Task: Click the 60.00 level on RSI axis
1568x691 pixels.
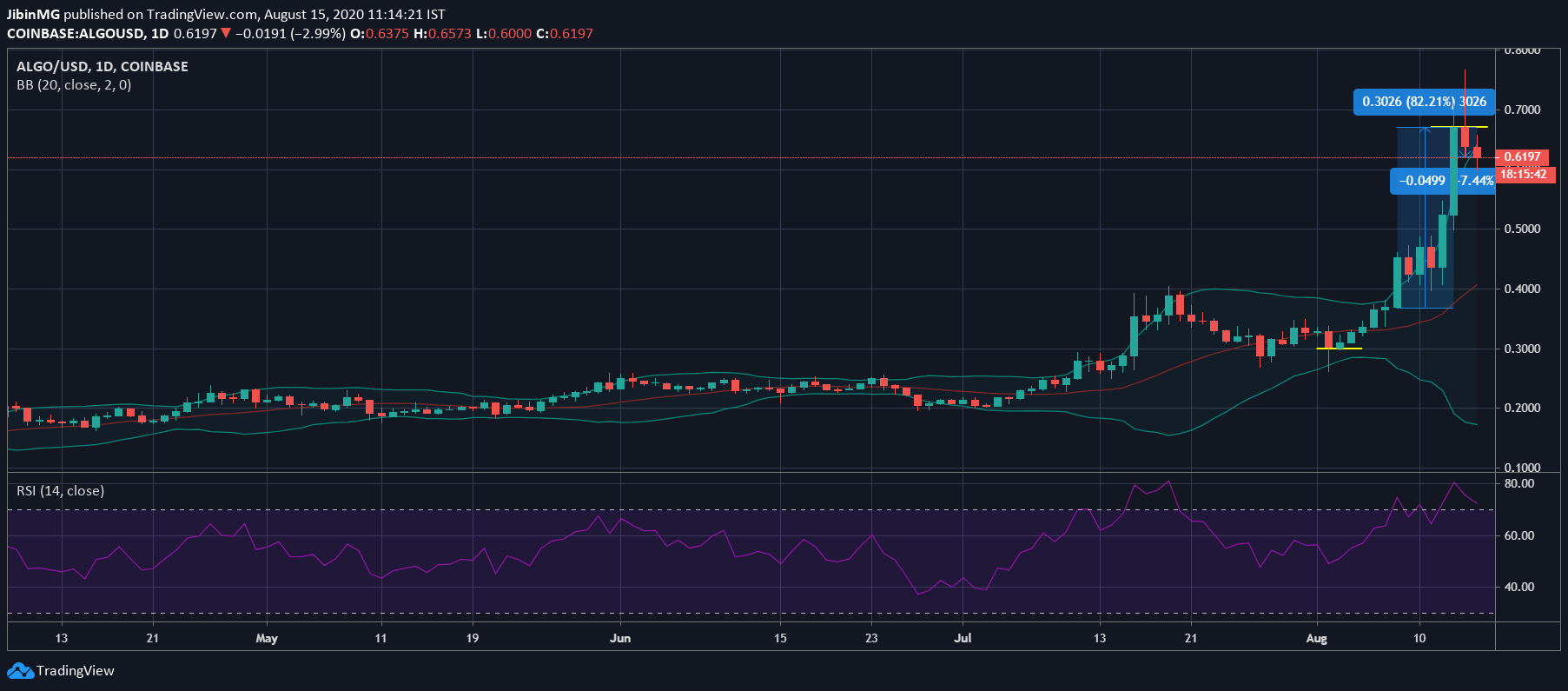Action: (1519, 535)
